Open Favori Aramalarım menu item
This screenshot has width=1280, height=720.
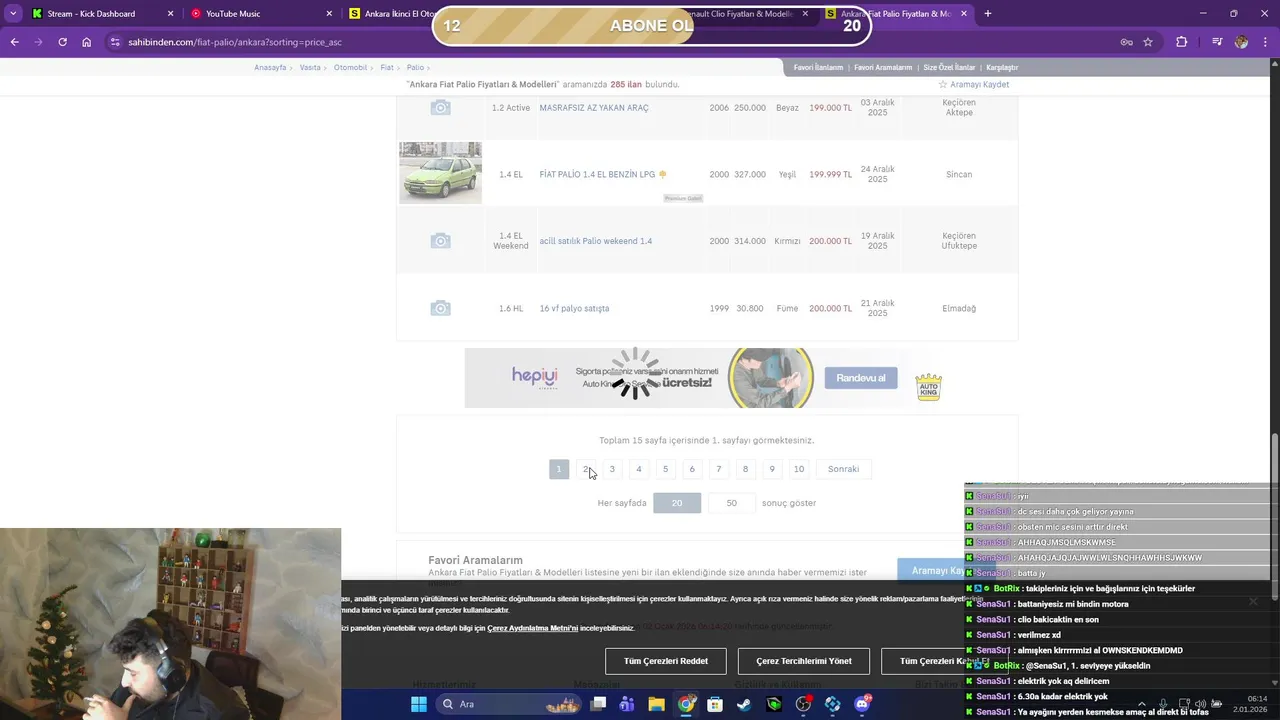point(883,67)
